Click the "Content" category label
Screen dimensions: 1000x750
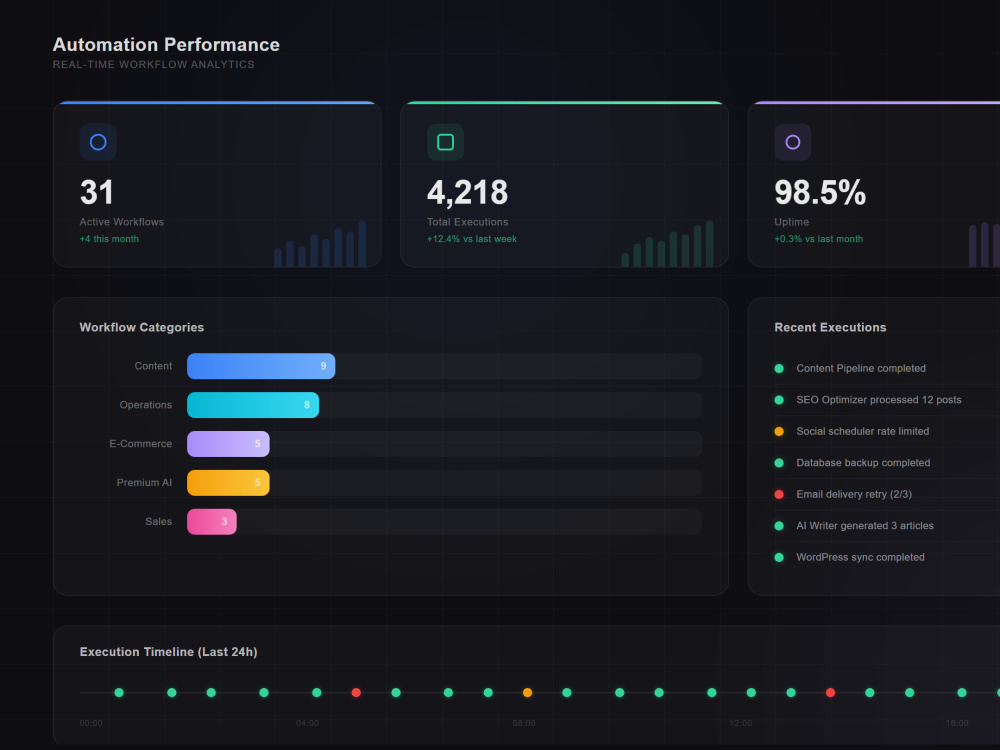153,366
